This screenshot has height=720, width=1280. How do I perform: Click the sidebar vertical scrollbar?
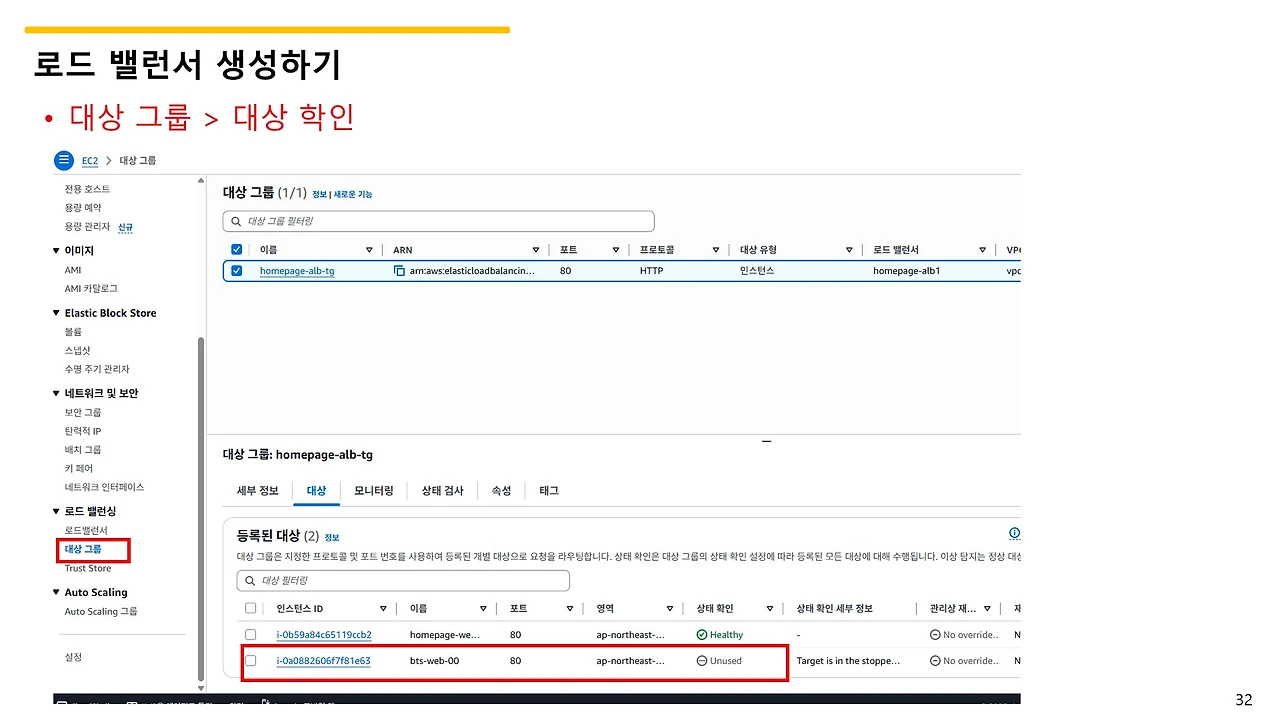(x=201, y=508)
